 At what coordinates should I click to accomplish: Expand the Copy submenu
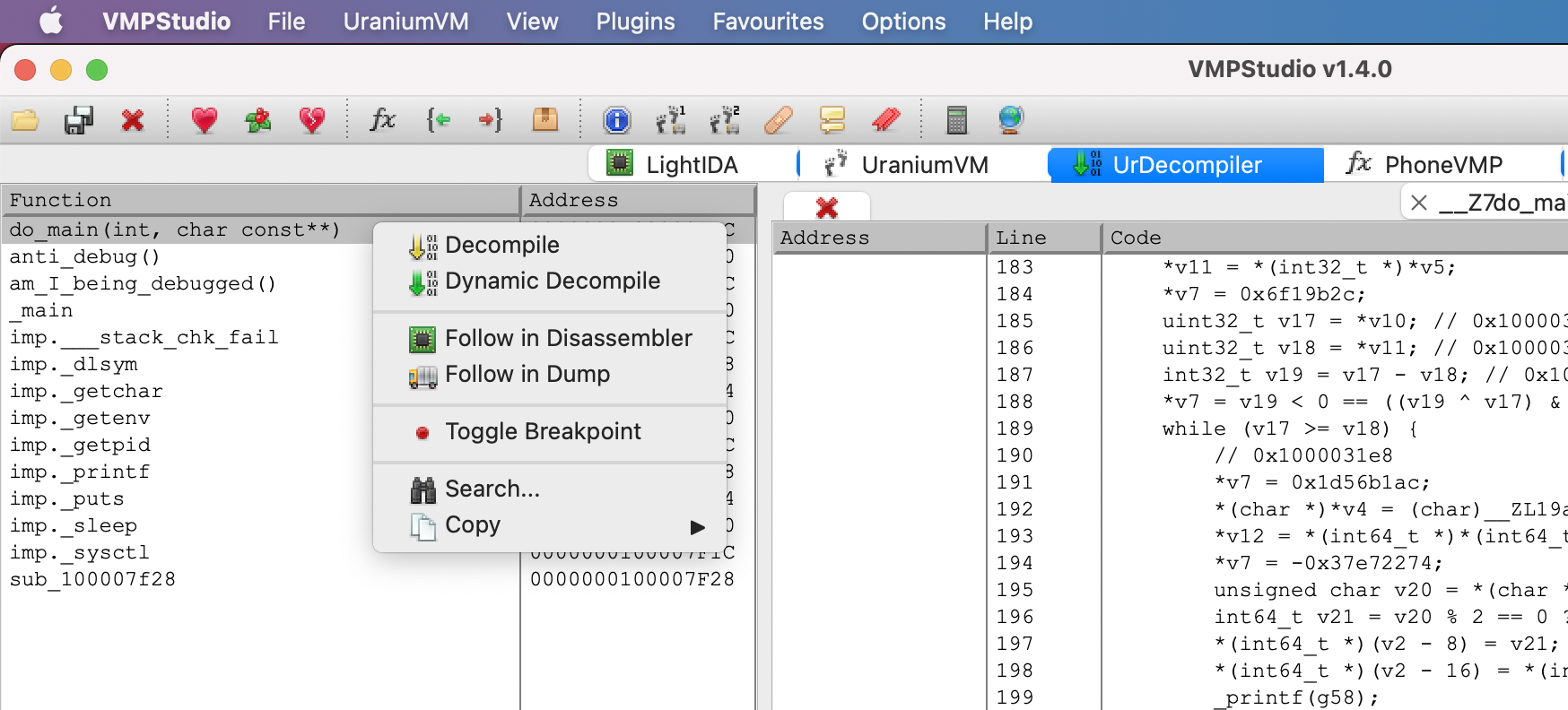click(549, 524)
